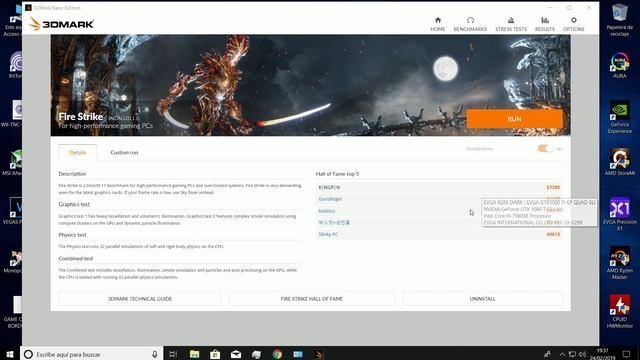Click the Slinky PC score value
Viewport: 640px width, 360px height.
click(x=553, y=235)
